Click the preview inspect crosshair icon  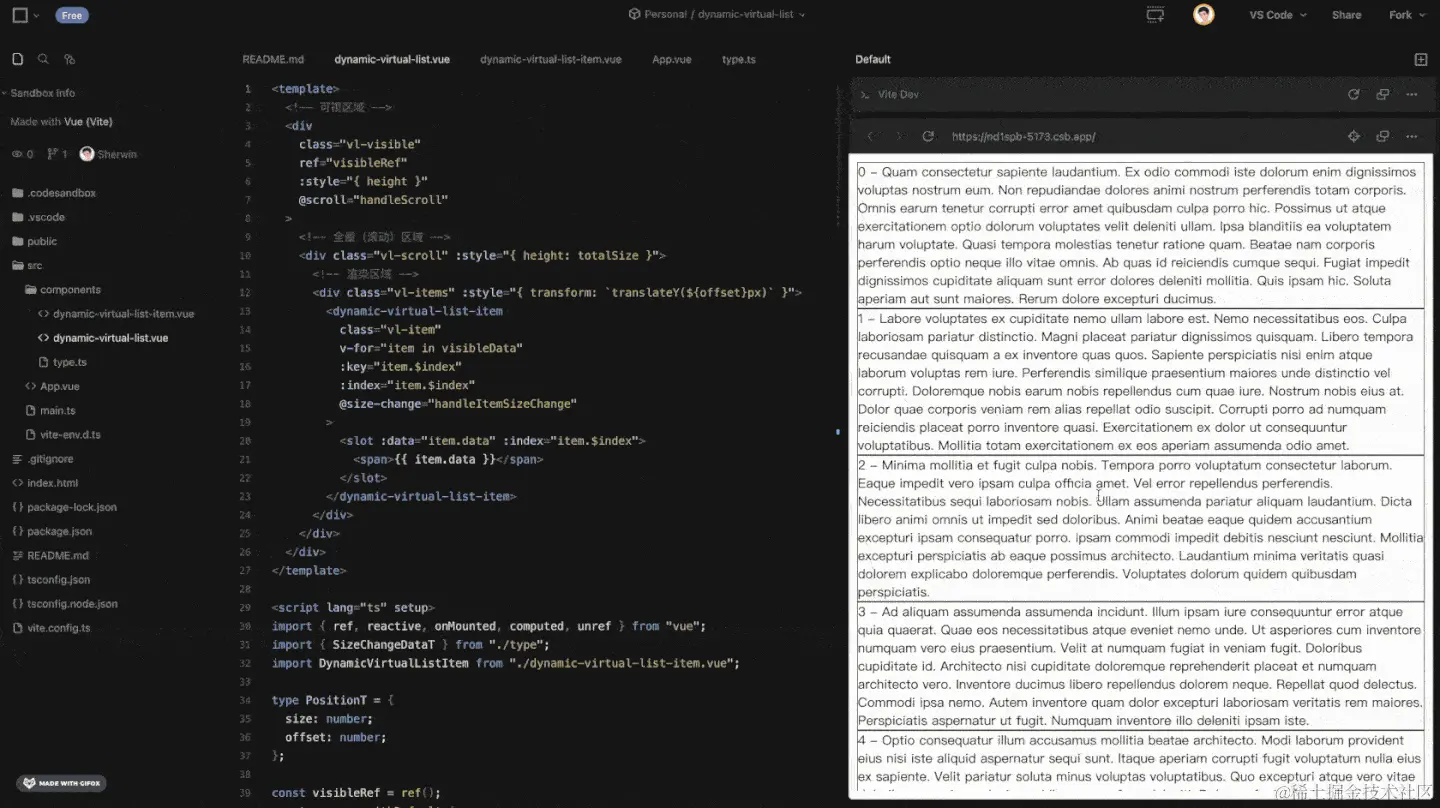(1354, 136)
